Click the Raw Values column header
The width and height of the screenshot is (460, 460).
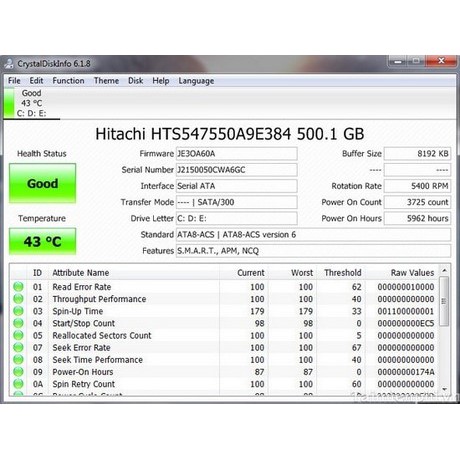(402, 273)
